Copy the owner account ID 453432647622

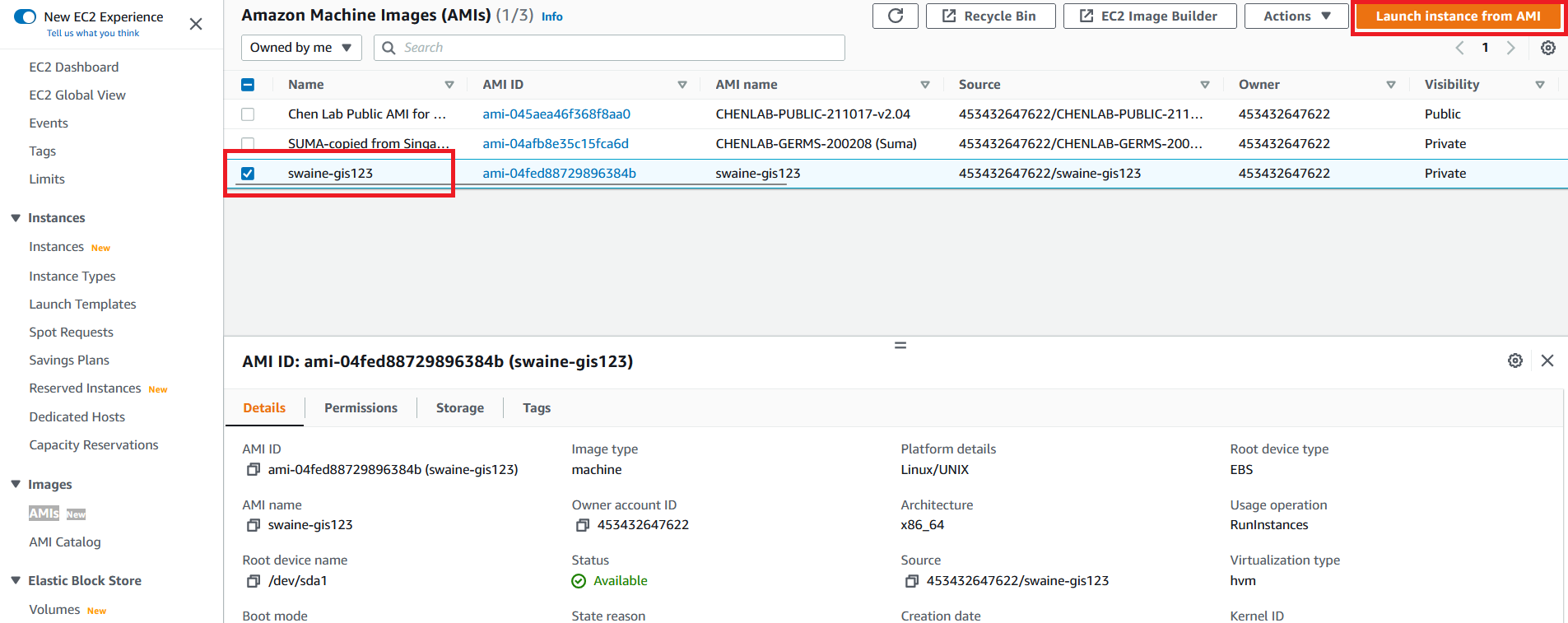pyautogui.click(x=583, y=525)
